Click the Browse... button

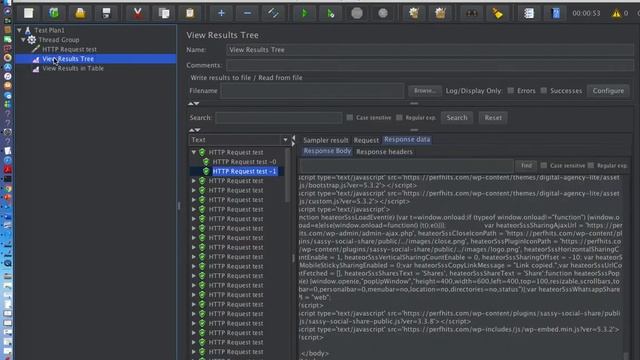[425, 91]
